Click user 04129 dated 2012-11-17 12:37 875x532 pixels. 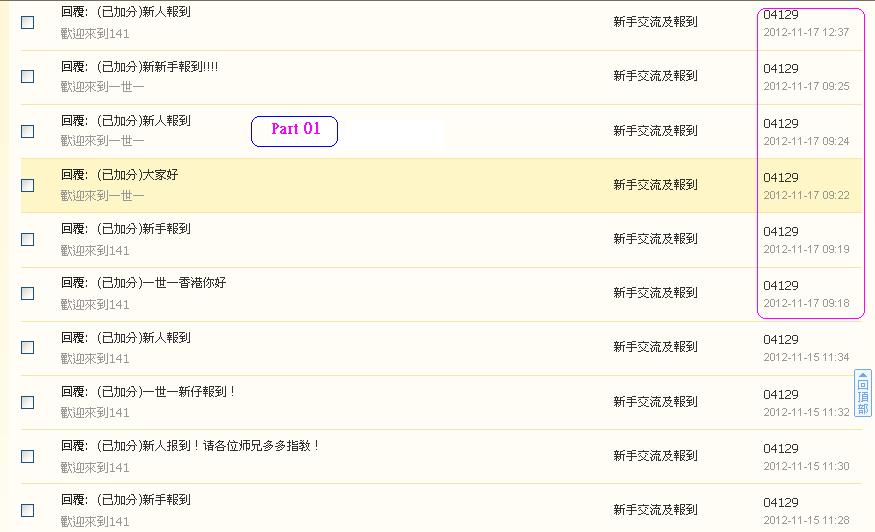tap(781, 15)
